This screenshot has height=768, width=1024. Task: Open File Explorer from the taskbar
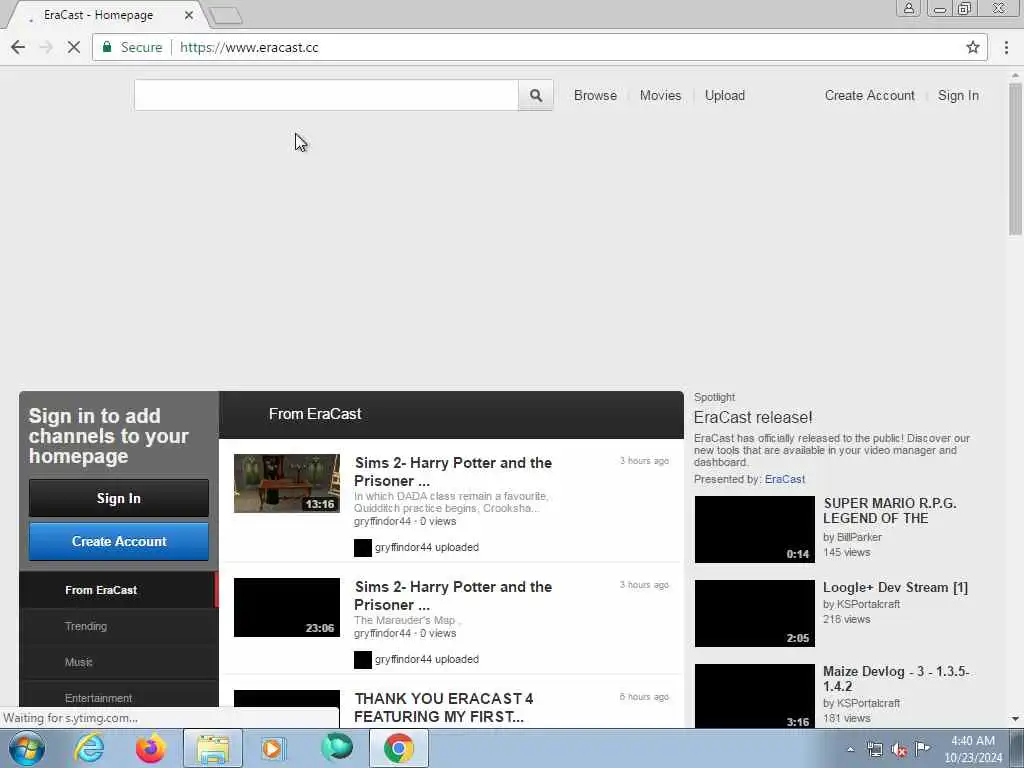click(x=213, y=748)
